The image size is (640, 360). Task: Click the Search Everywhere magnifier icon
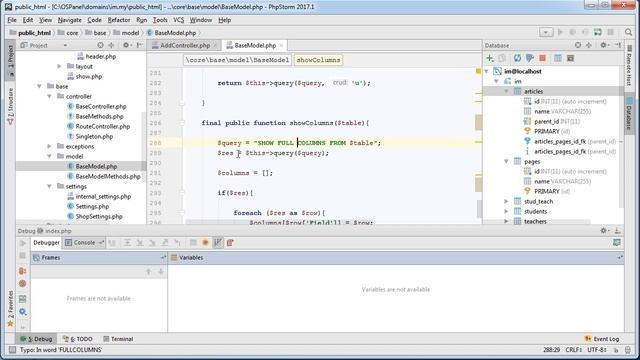[629, 32]
